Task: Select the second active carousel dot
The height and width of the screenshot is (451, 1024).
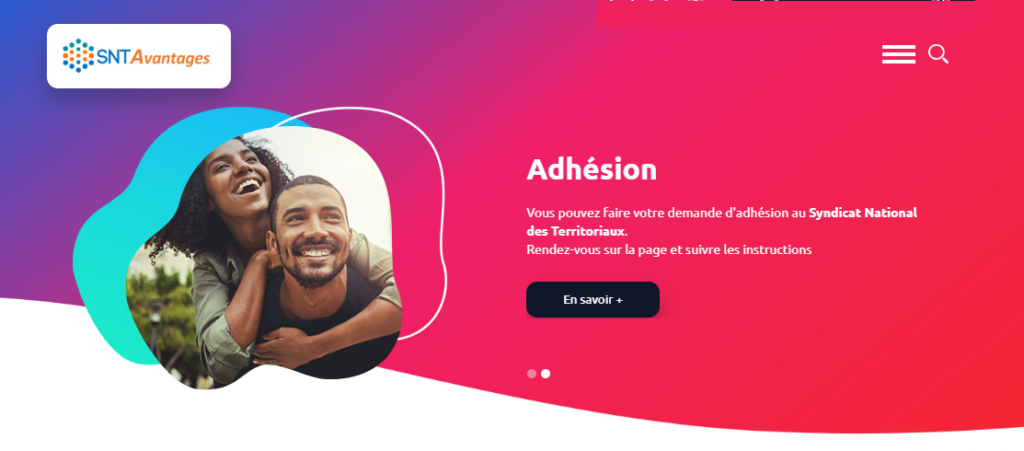Action: (x=545, y=374)
